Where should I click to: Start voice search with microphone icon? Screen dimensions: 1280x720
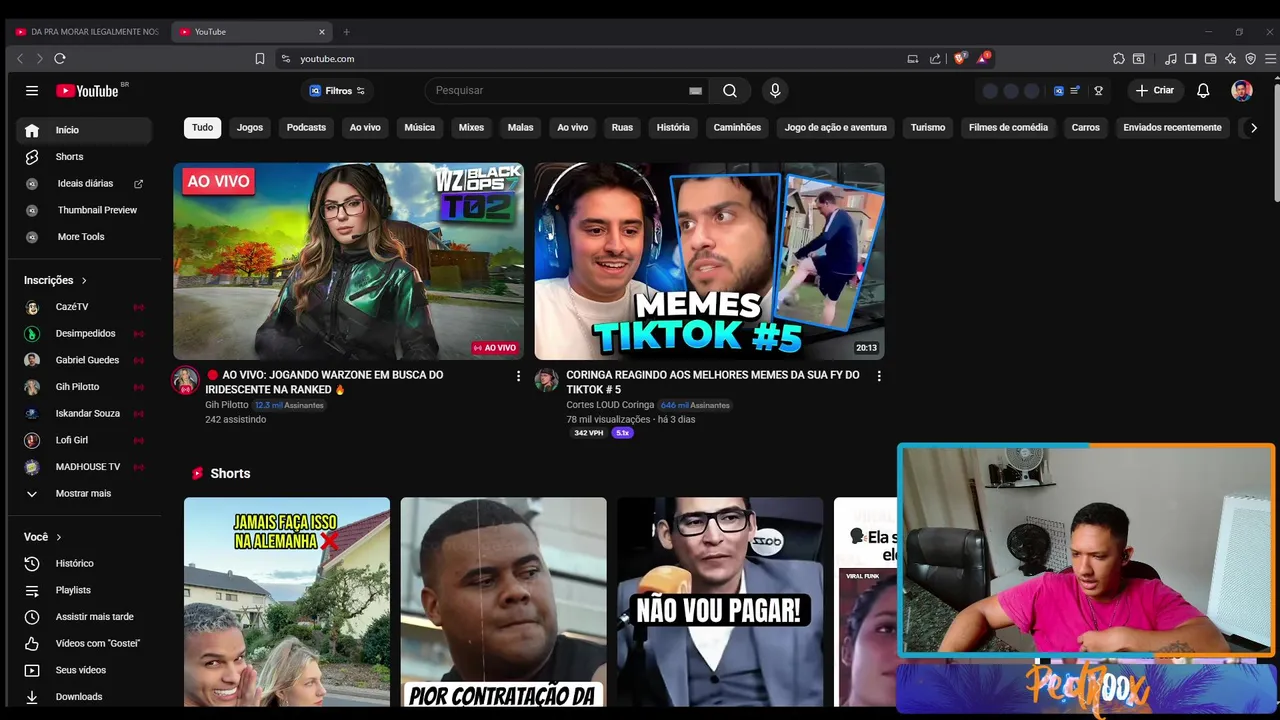pos(775,90)
